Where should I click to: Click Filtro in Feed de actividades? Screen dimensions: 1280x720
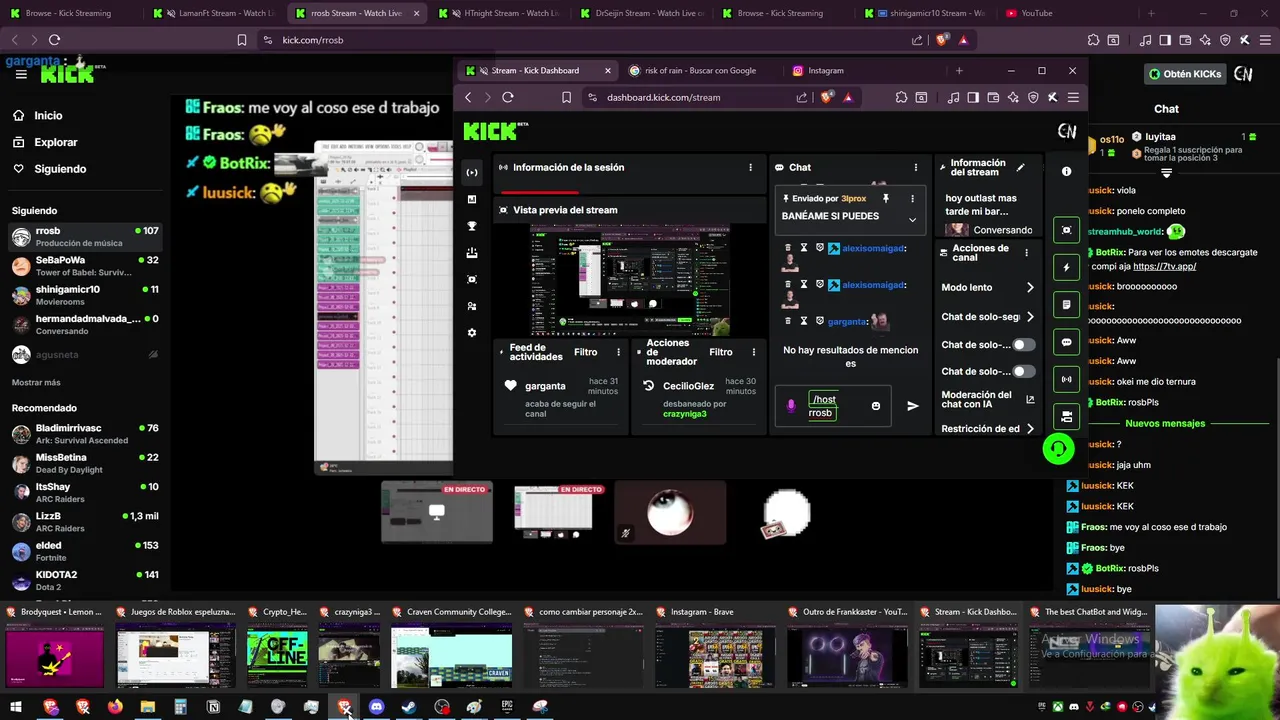585,352
